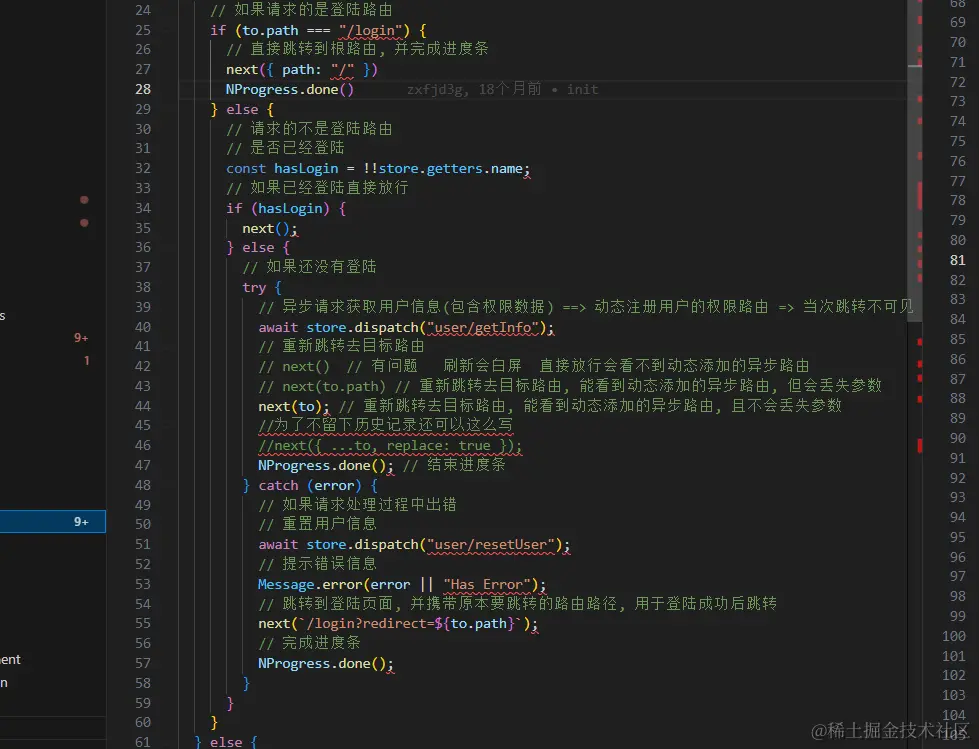979x749 pixels.
Task: Click the git blame note 'zxfjd3g, 18个月前 • init'
Action: [x=503, y=89]
